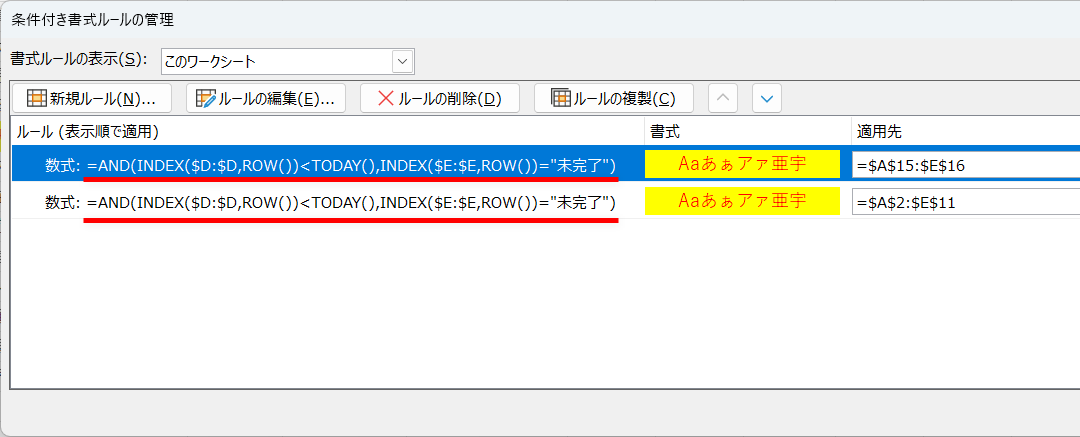Click the 適用先 column header

[966, 131]
